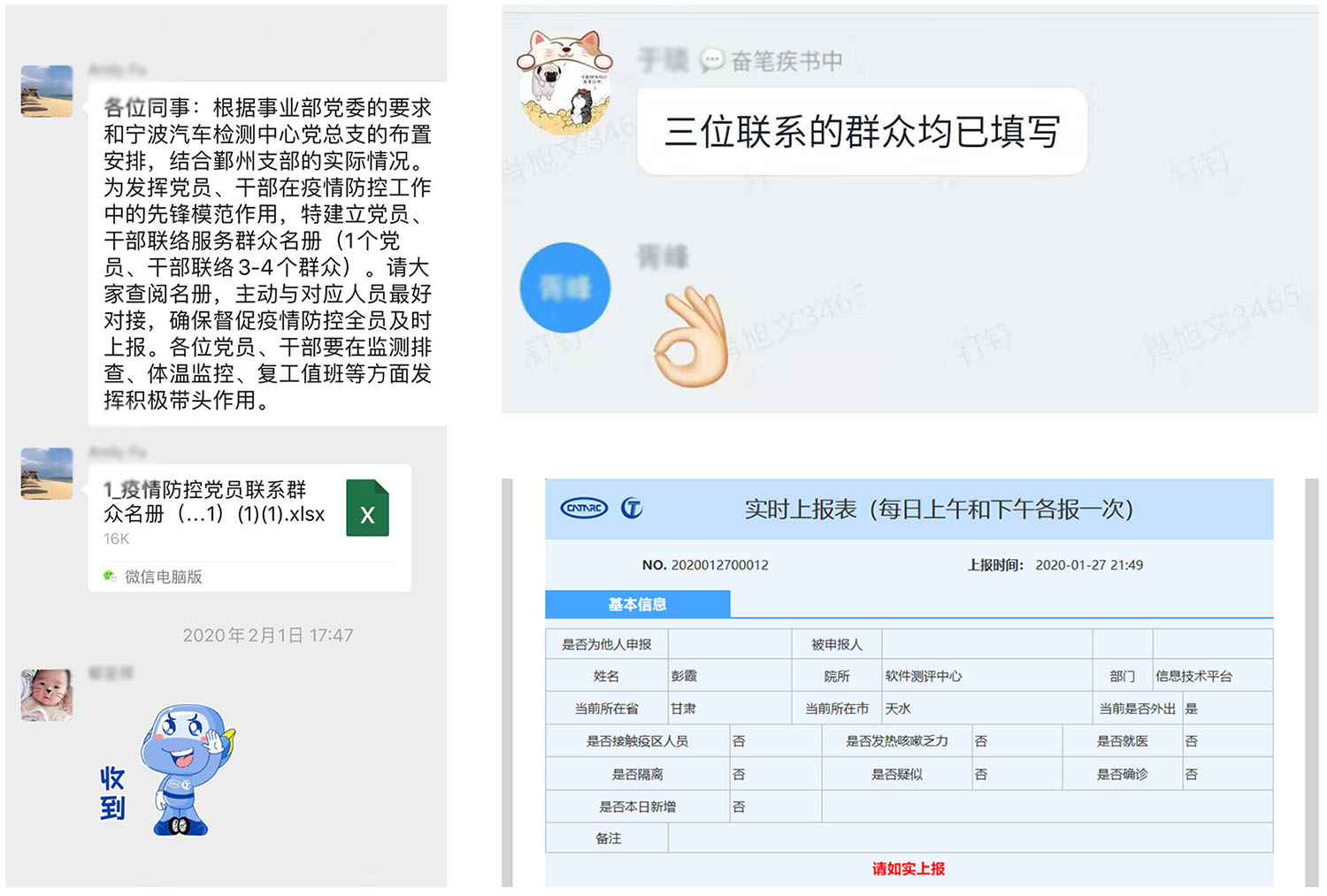This screenshot has height=896, width=1327.
Task: Click the 被申报人 empty field
Action: pyautogui.click(x=986, y=644)
